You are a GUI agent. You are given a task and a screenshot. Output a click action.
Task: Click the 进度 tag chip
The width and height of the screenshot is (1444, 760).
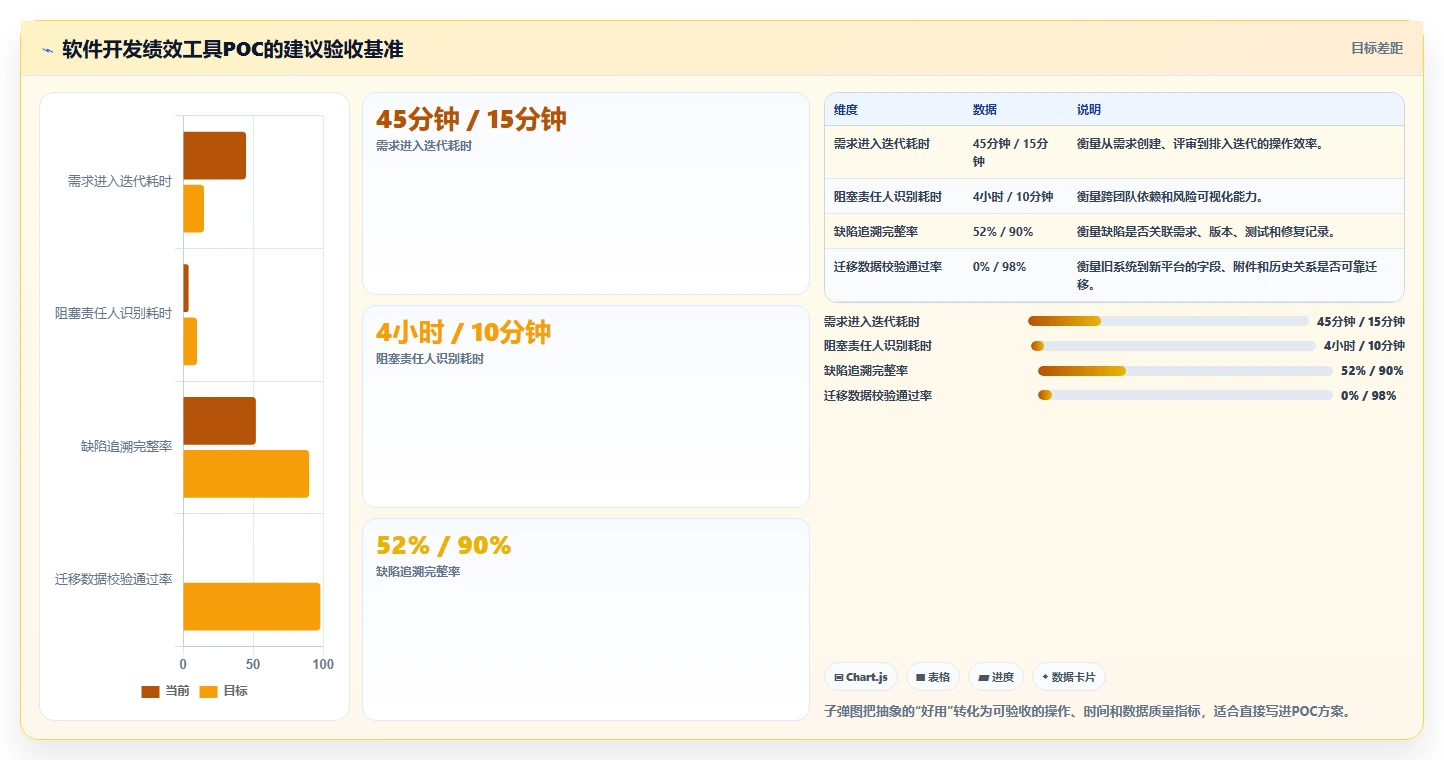pyautogui.click(x=996, y=677)
